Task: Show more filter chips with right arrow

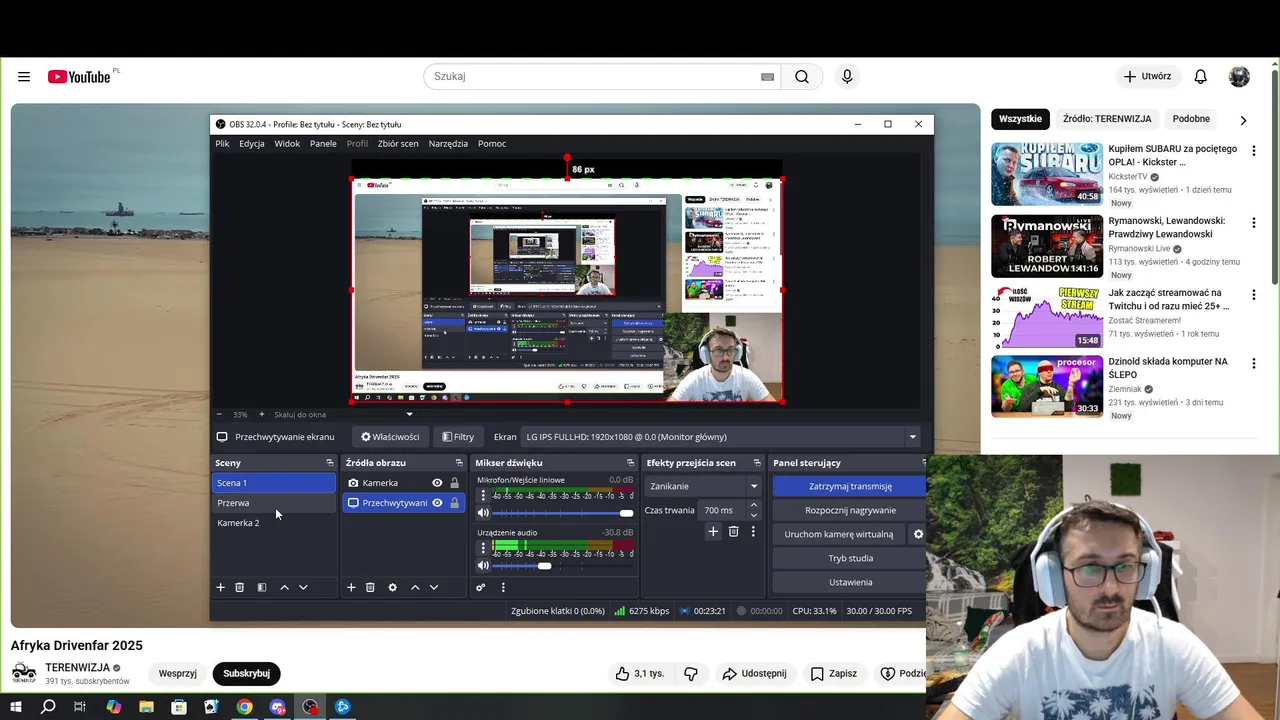Action: click(1243, 120)
